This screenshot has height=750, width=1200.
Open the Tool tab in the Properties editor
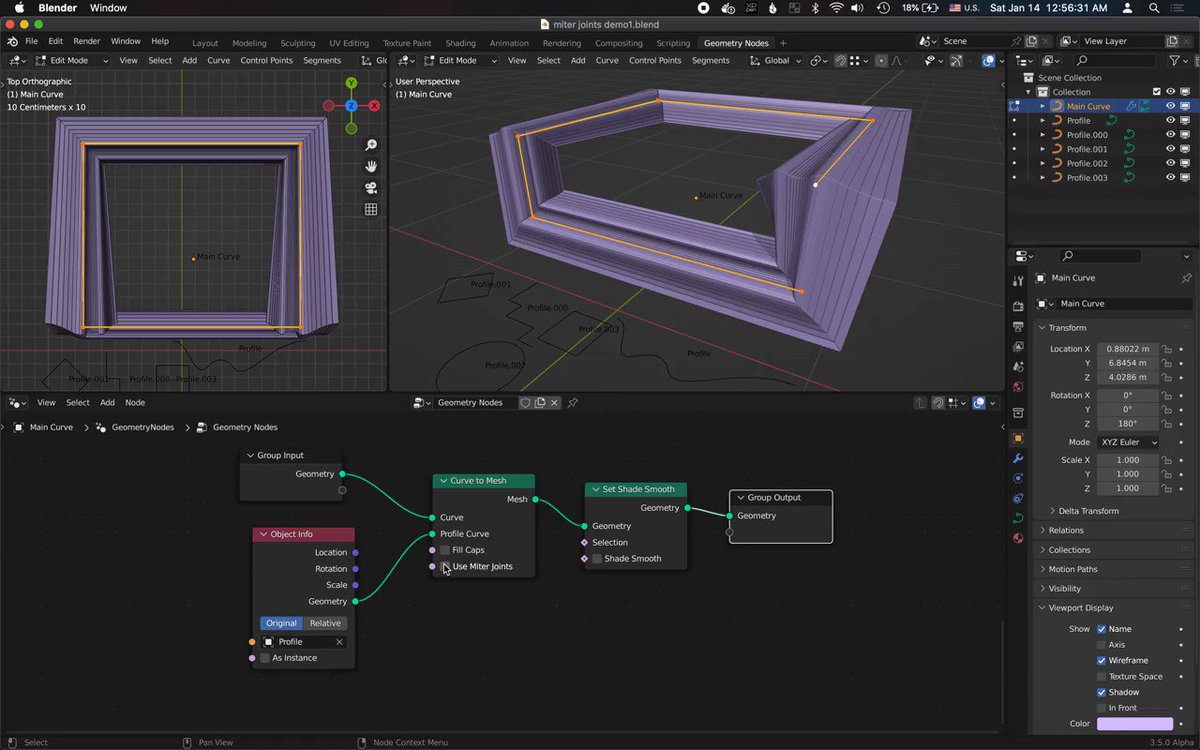pyautogui.click(x=1018, y=281)
